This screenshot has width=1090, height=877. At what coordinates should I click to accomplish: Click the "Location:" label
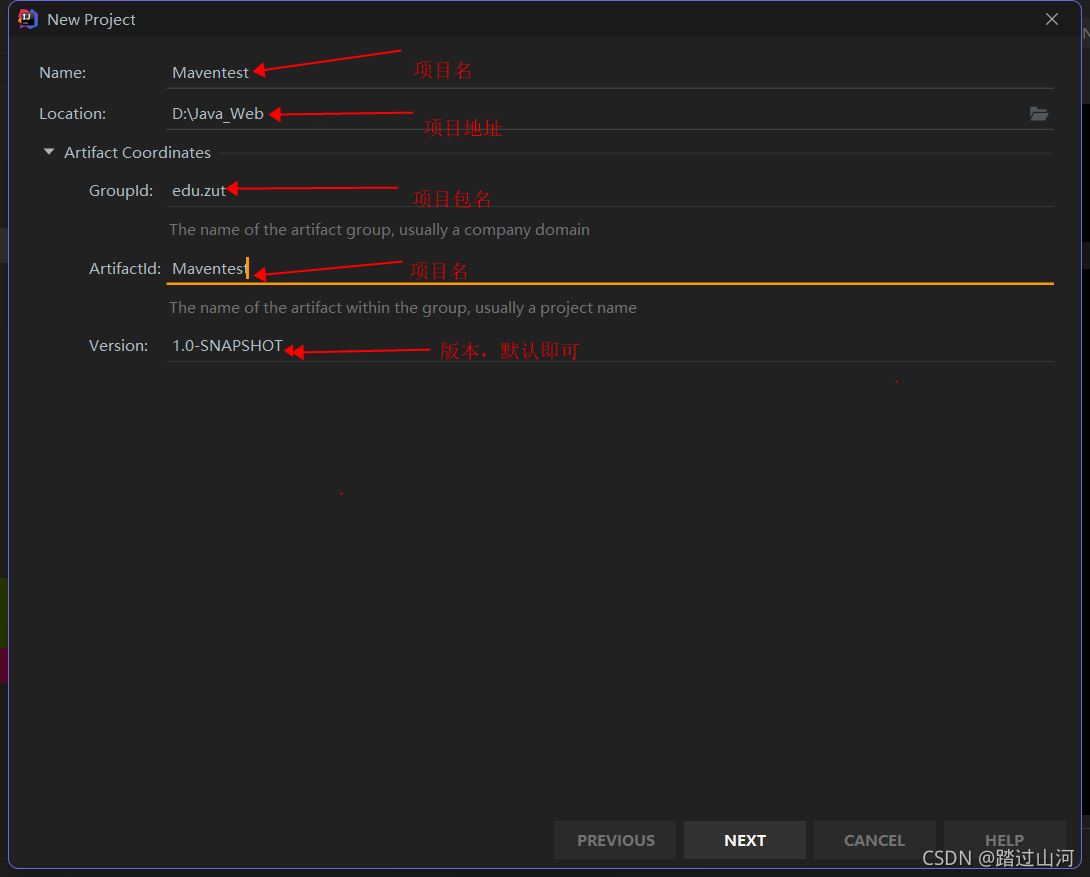point(72,113)
